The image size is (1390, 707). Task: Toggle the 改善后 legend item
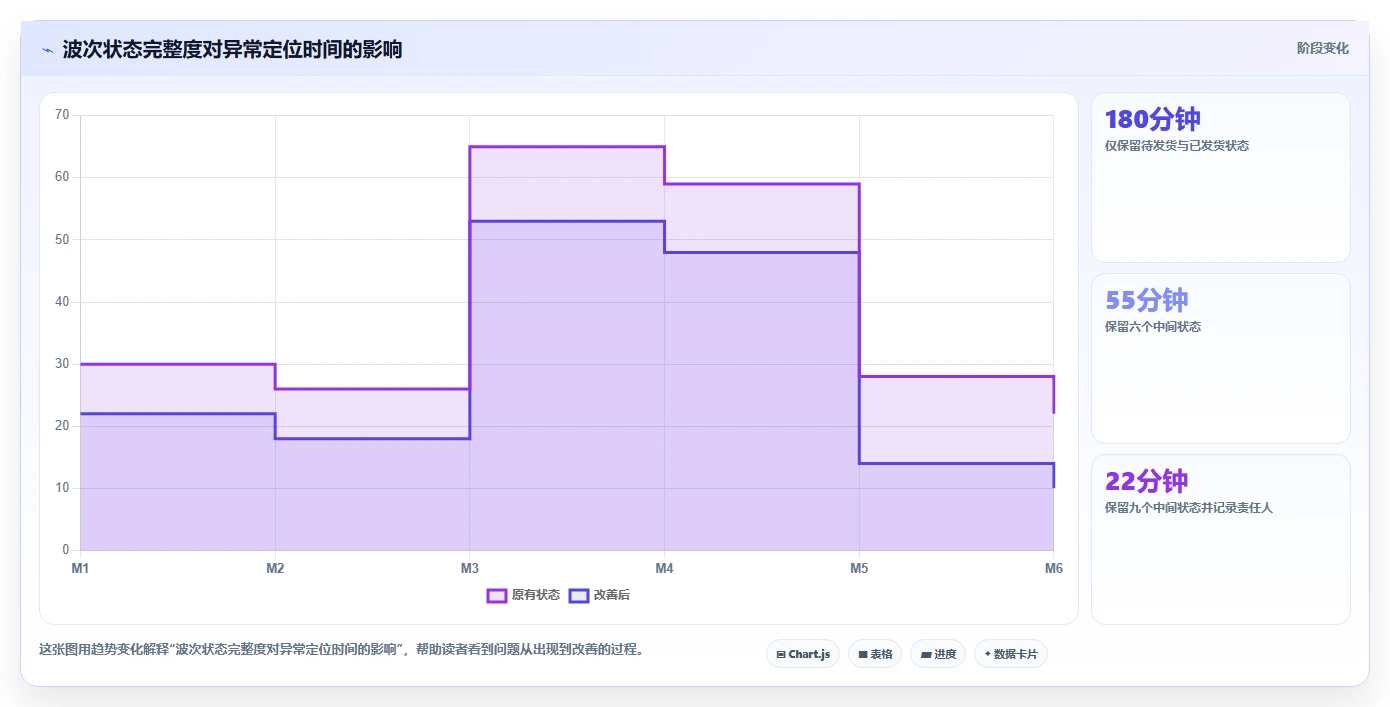tap(600, 595)
